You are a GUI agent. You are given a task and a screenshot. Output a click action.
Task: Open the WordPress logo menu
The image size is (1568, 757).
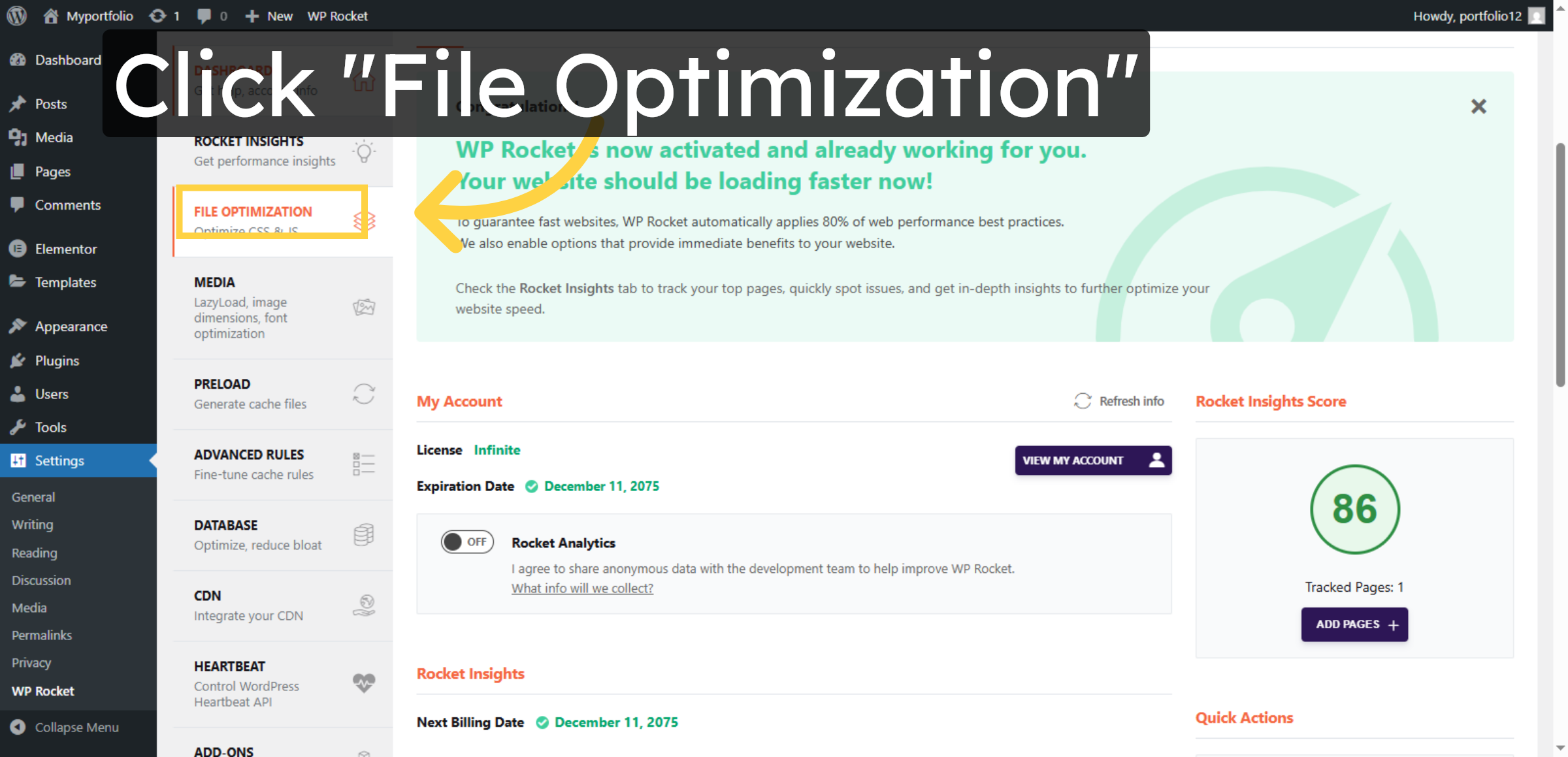coord(16,15)
